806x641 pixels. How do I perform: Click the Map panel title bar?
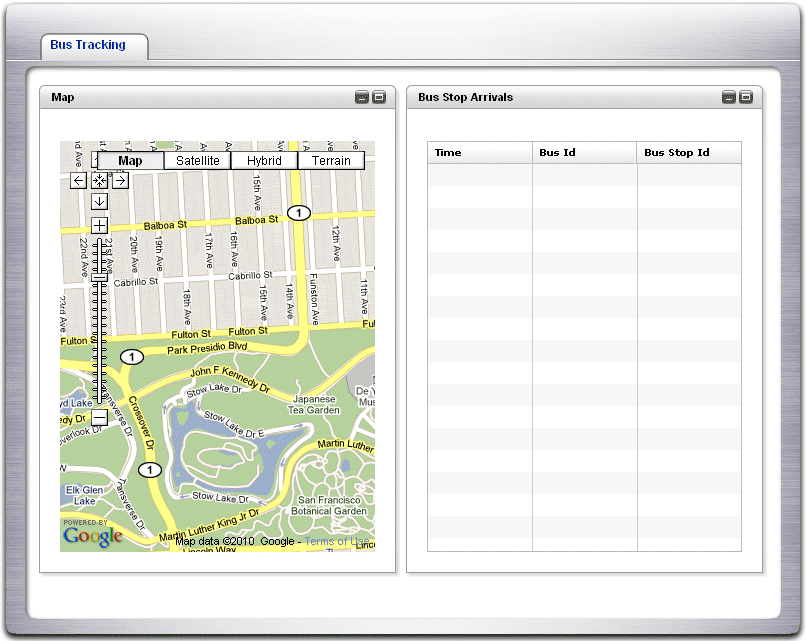tap(217, 97)
